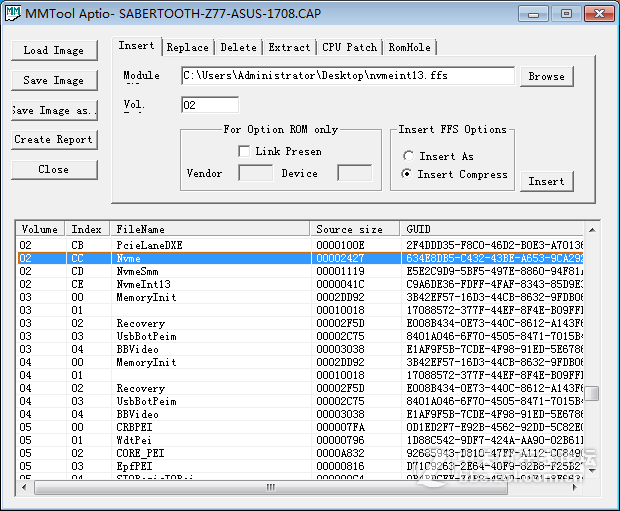
Task: Click the Module file path field
Action: pyautogui.click(x=347, y=76)
